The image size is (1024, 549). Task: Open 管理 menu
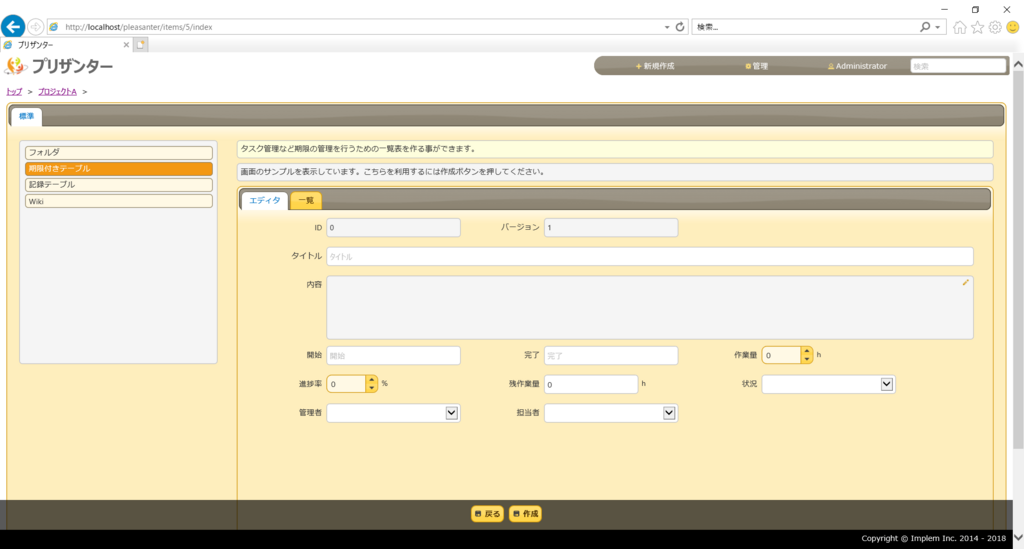pos(757,66)
